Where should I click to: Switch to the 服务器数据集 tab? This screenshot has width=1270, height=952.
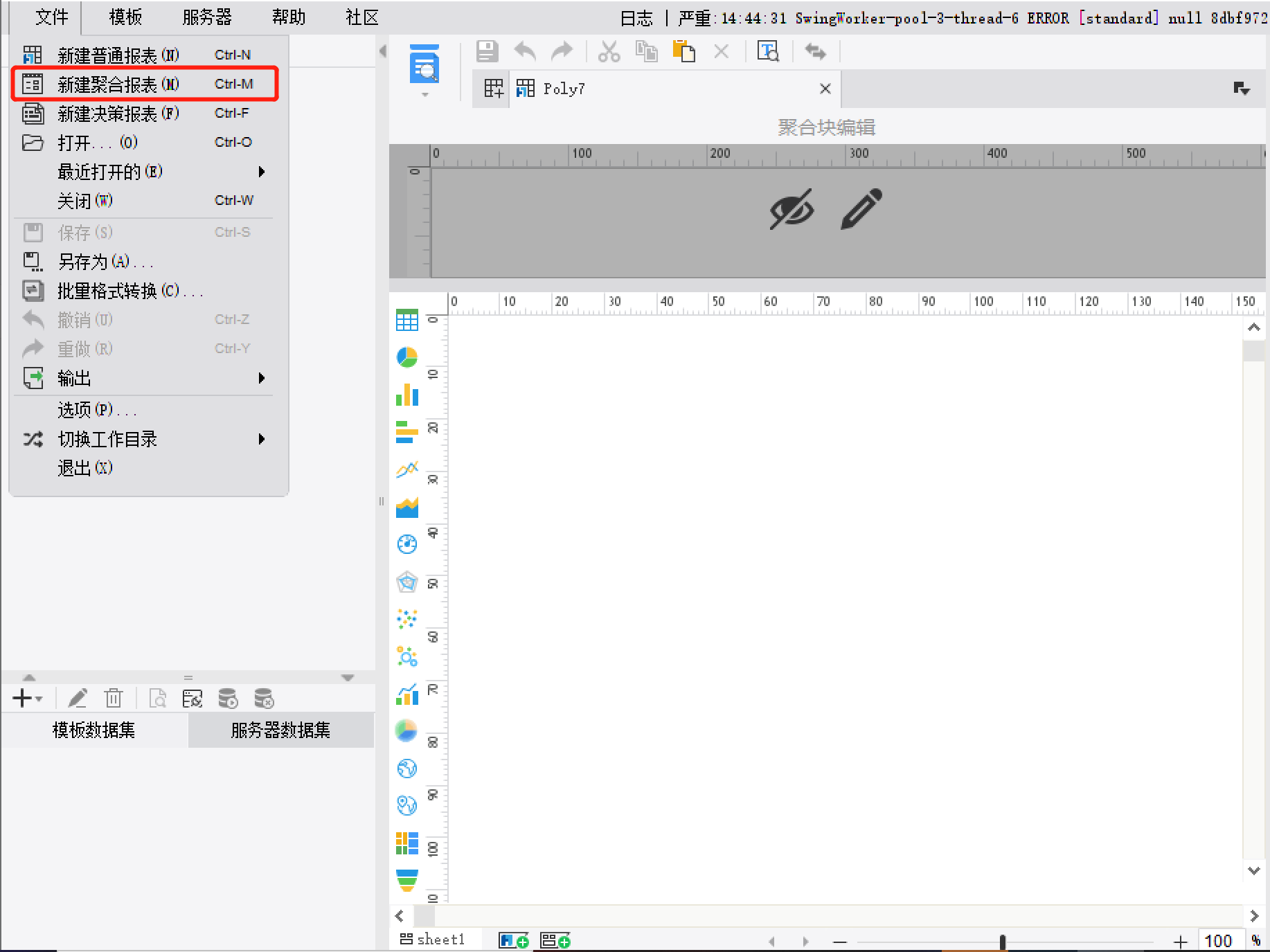[x=281, y=730]
